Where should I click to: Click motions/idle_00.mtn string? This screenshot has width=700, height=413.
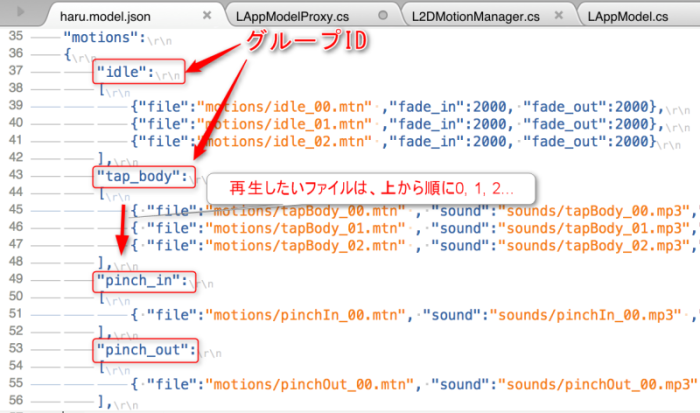pos(284,107)
